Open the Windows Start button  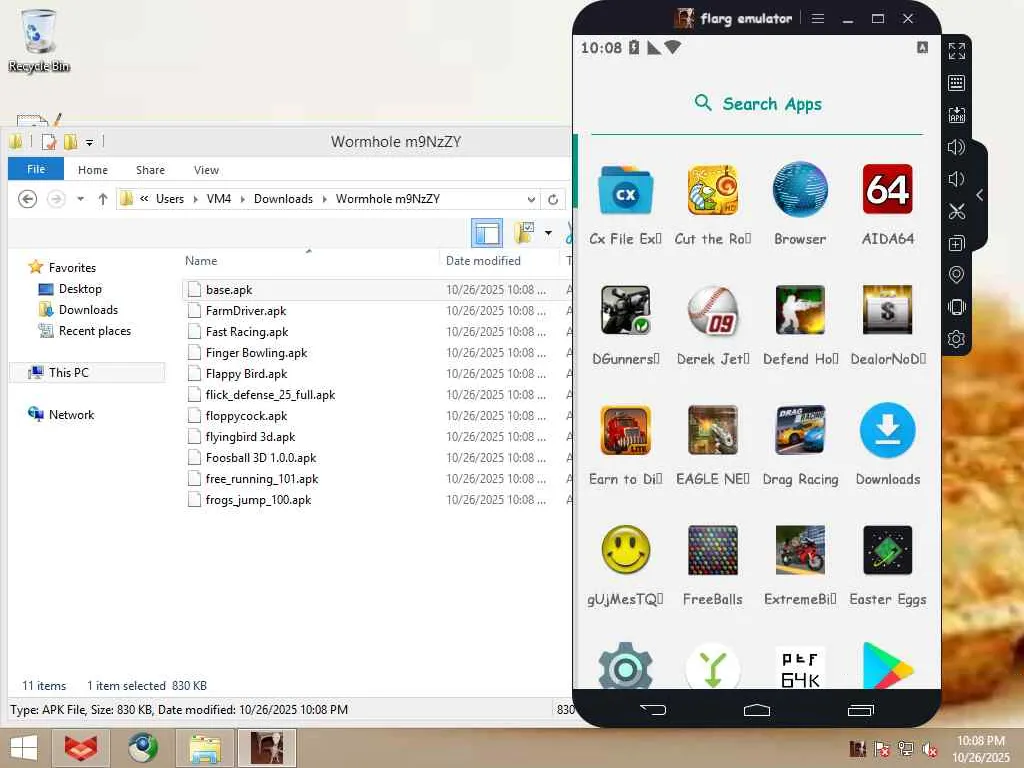tap(24, 748)
